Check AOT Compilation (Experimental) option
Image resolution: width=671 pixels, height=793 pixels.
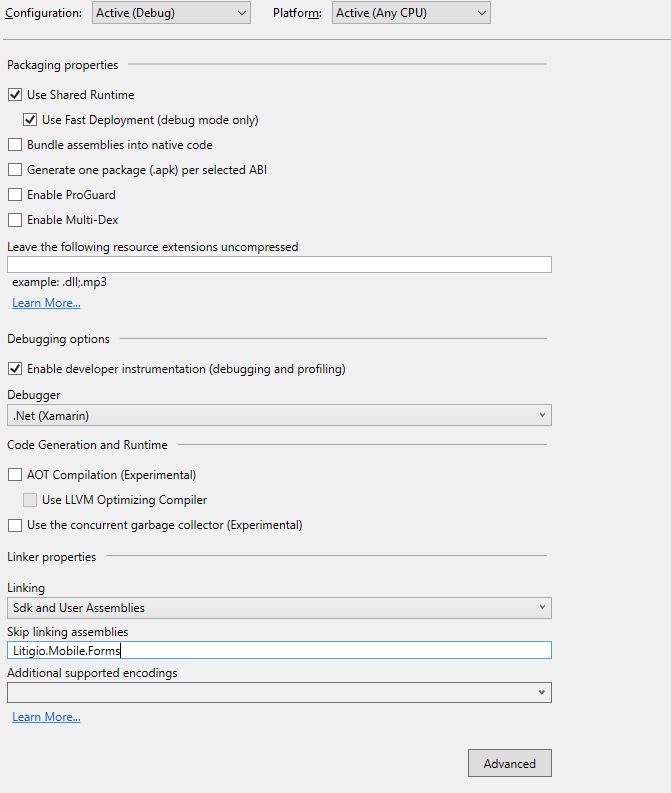click(15, 474)
